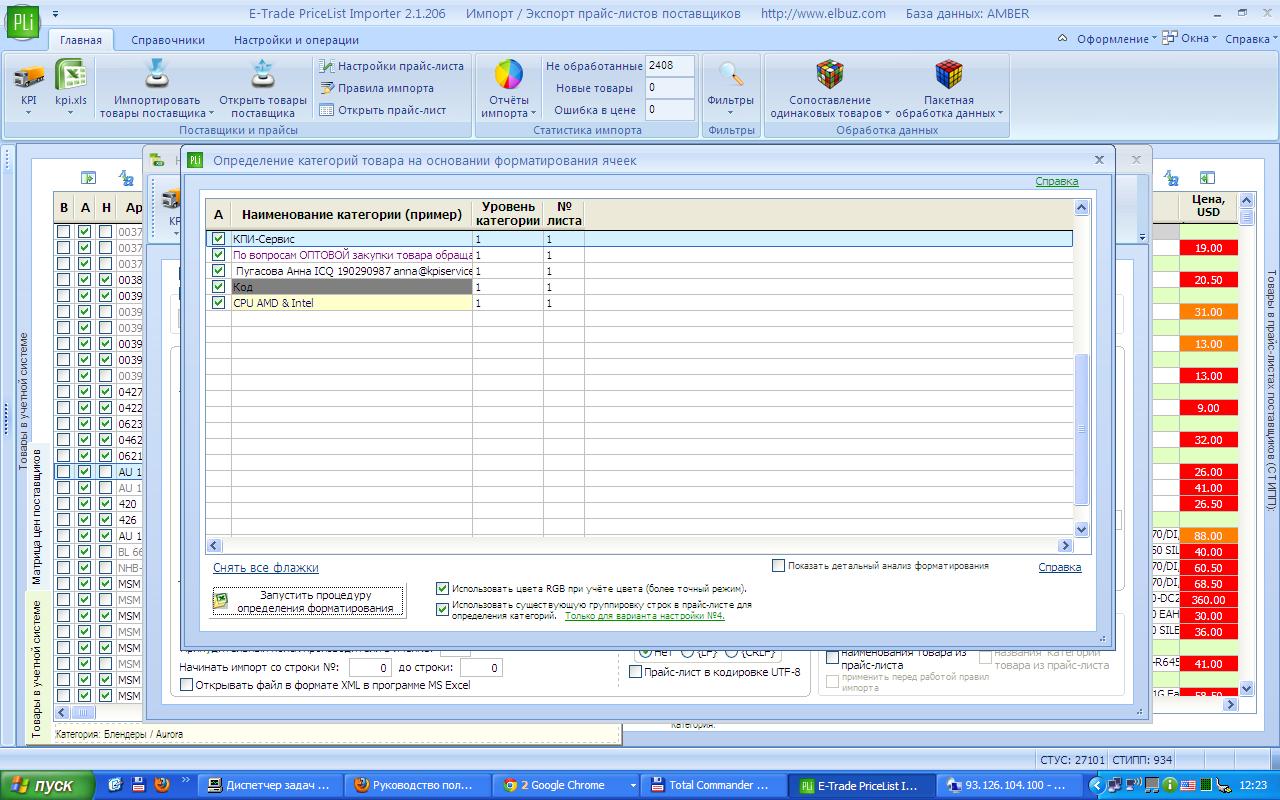Expand Фильтры dropdown arrow
The height and width of the screenshot is (800, 1280).
[x=731, y=113]
